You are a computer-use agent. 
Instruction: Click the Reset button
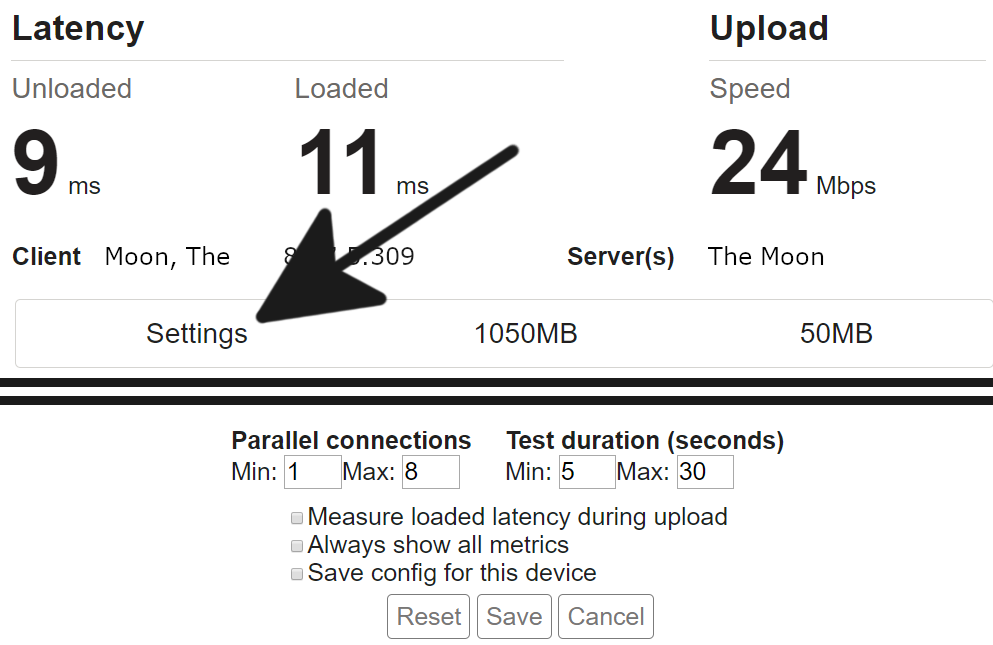click(x=428, y=616)
